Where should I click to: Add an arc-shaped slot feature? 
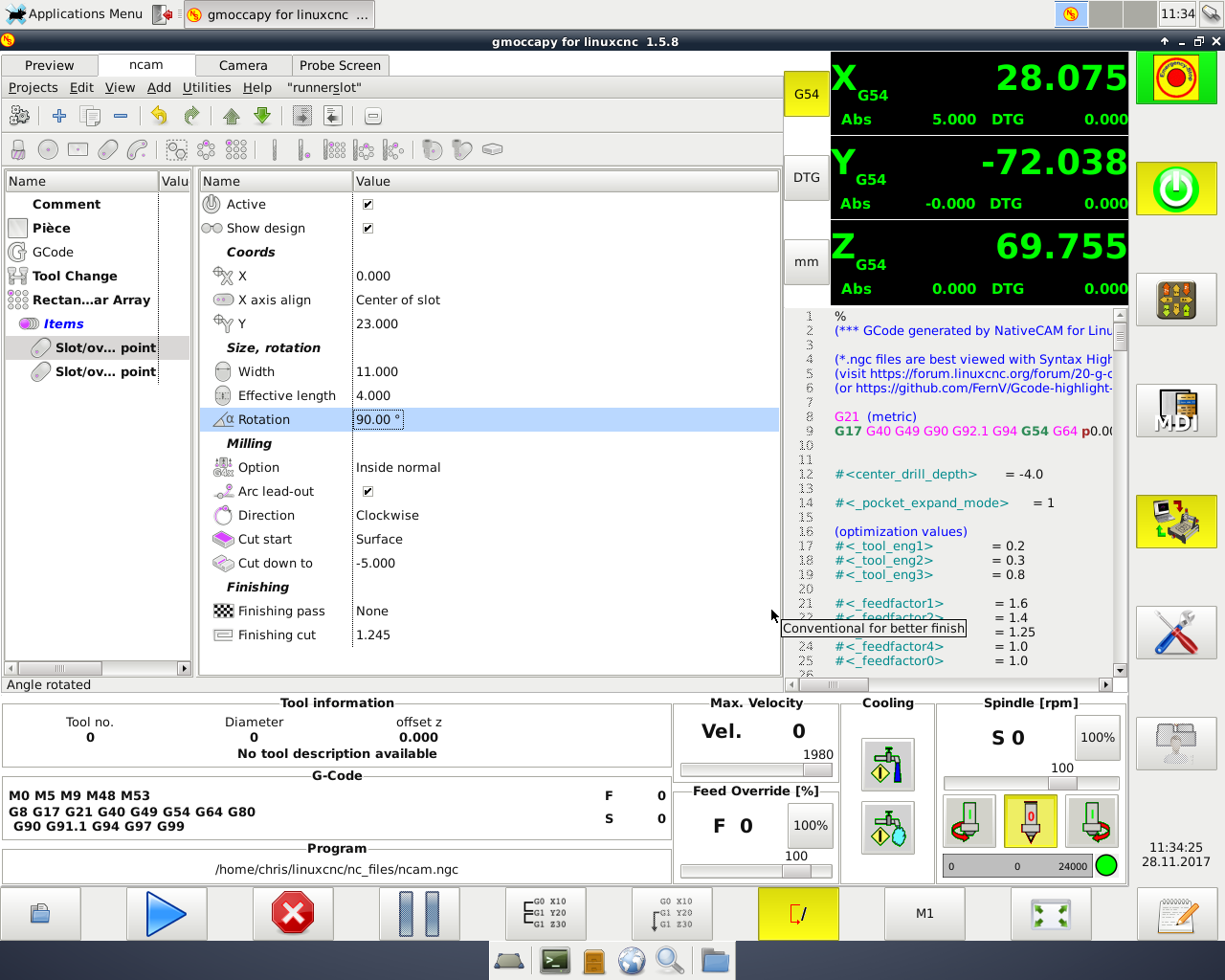138,149
